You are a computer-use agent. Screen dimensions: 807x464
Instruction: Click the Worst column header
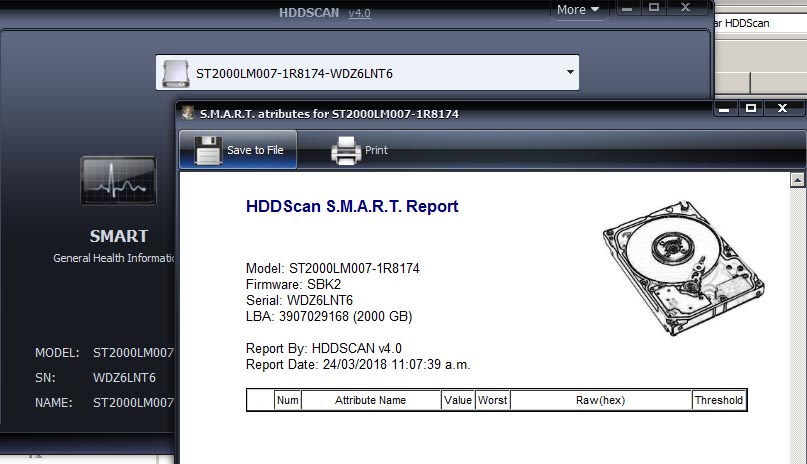[x=493, y=400]
